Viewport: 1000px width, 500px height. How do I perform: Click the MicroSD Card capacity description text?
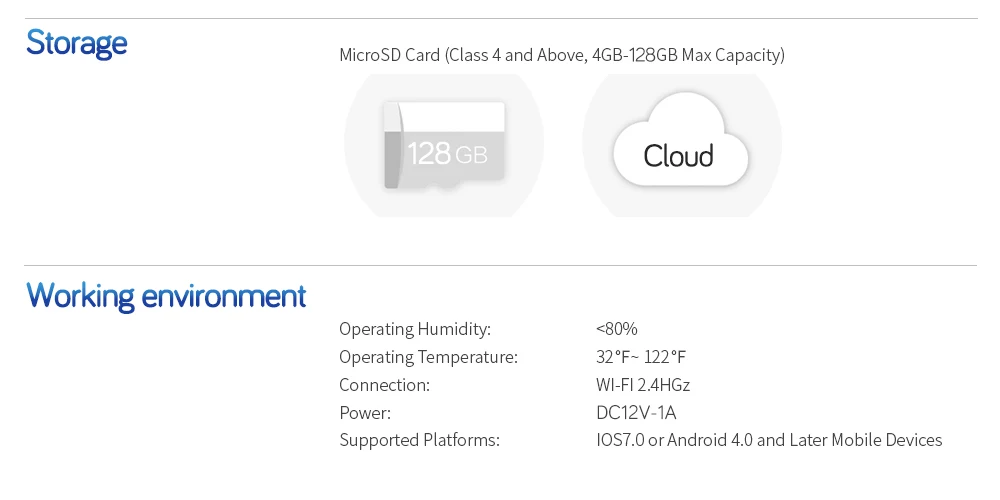point(562,55)
